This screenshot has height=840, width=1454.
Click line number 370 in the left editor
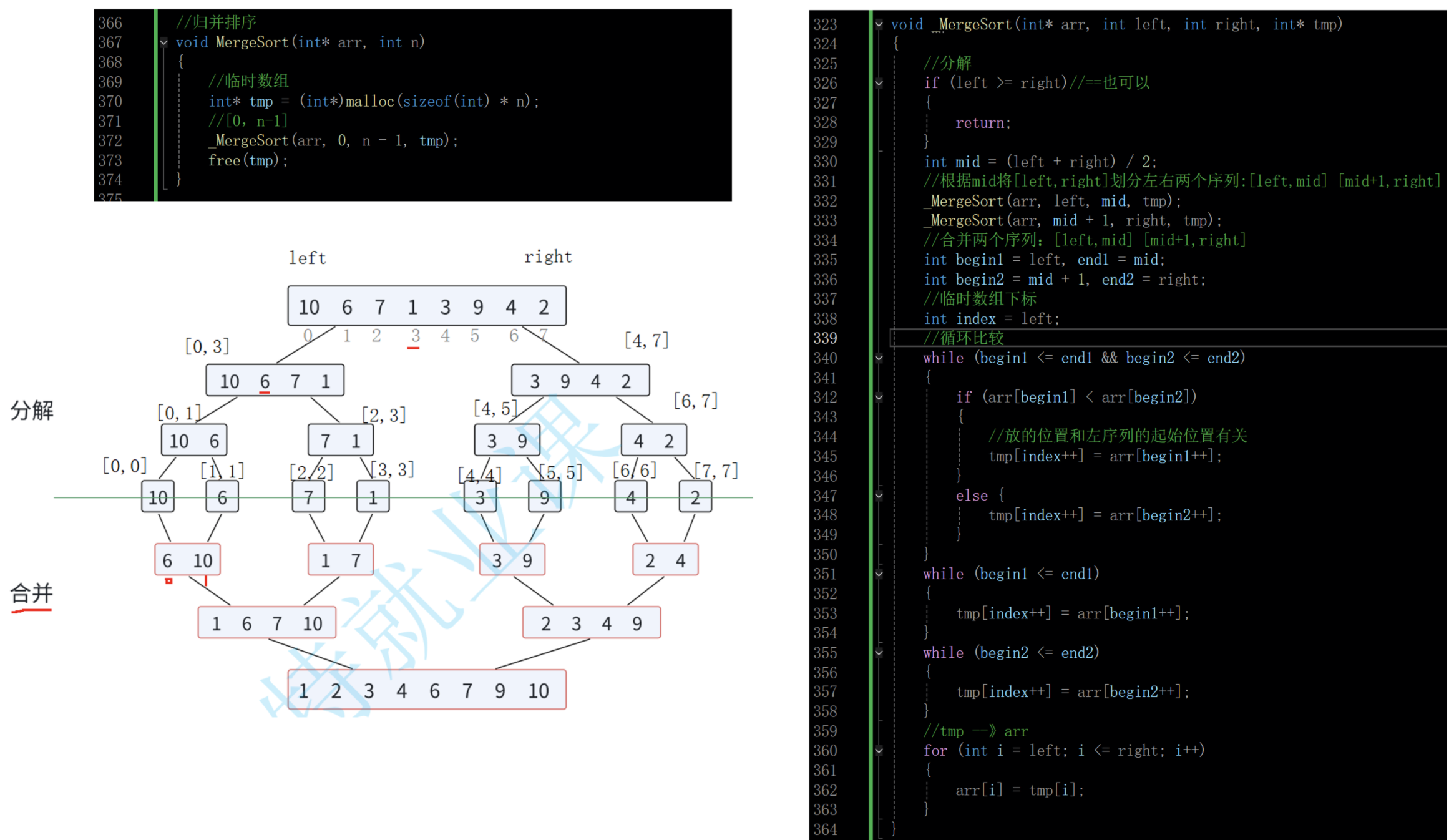[110, 102]
